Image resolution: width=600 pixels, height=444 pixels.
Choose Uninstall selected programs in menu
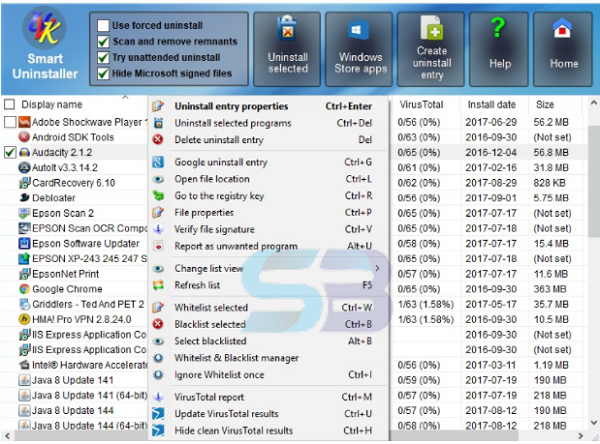pyautogui.click(x=268, y=123)
